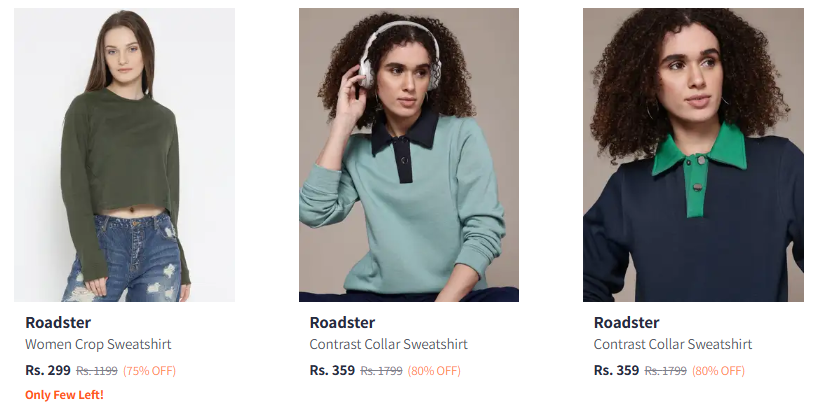Click the Rs. 299 price
832x415 pixels.
point(48,370)
